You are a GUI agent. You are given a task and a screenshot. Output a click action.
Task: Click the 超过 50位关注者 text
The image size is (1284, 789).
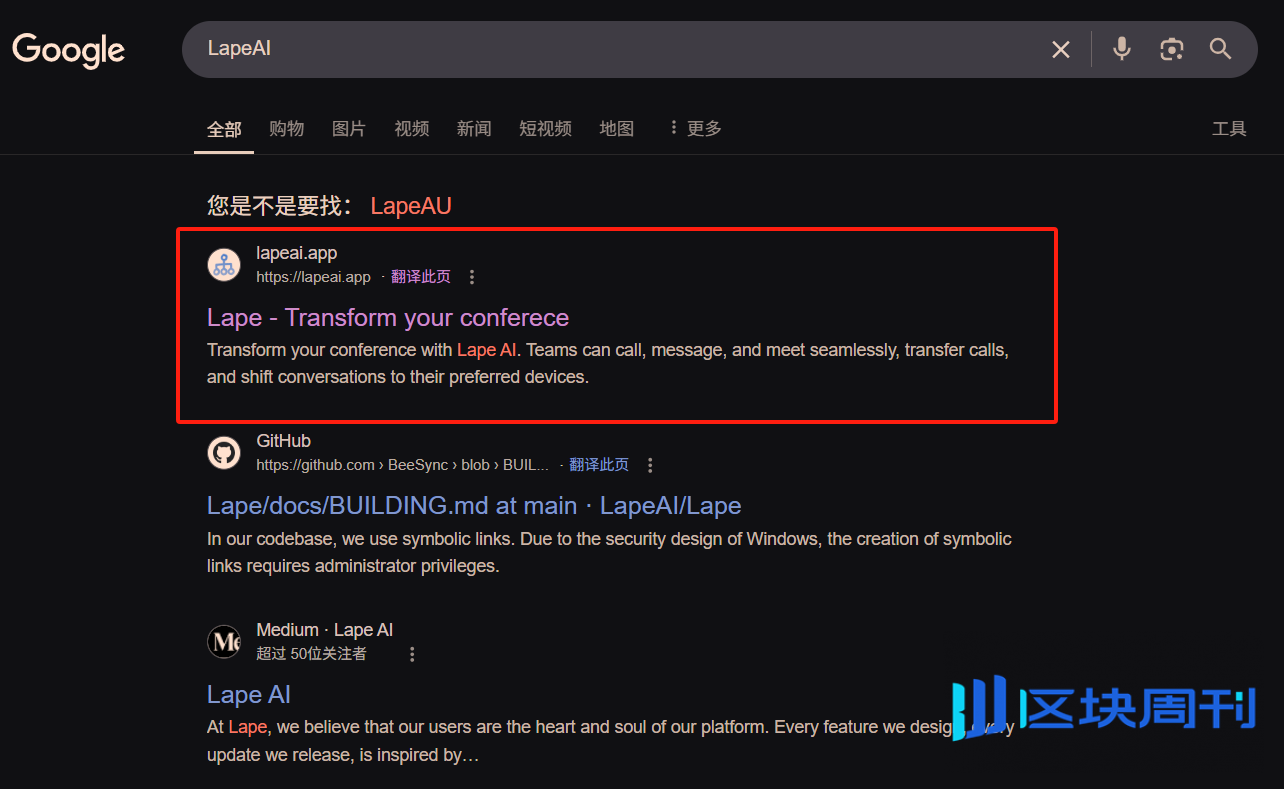312,654
